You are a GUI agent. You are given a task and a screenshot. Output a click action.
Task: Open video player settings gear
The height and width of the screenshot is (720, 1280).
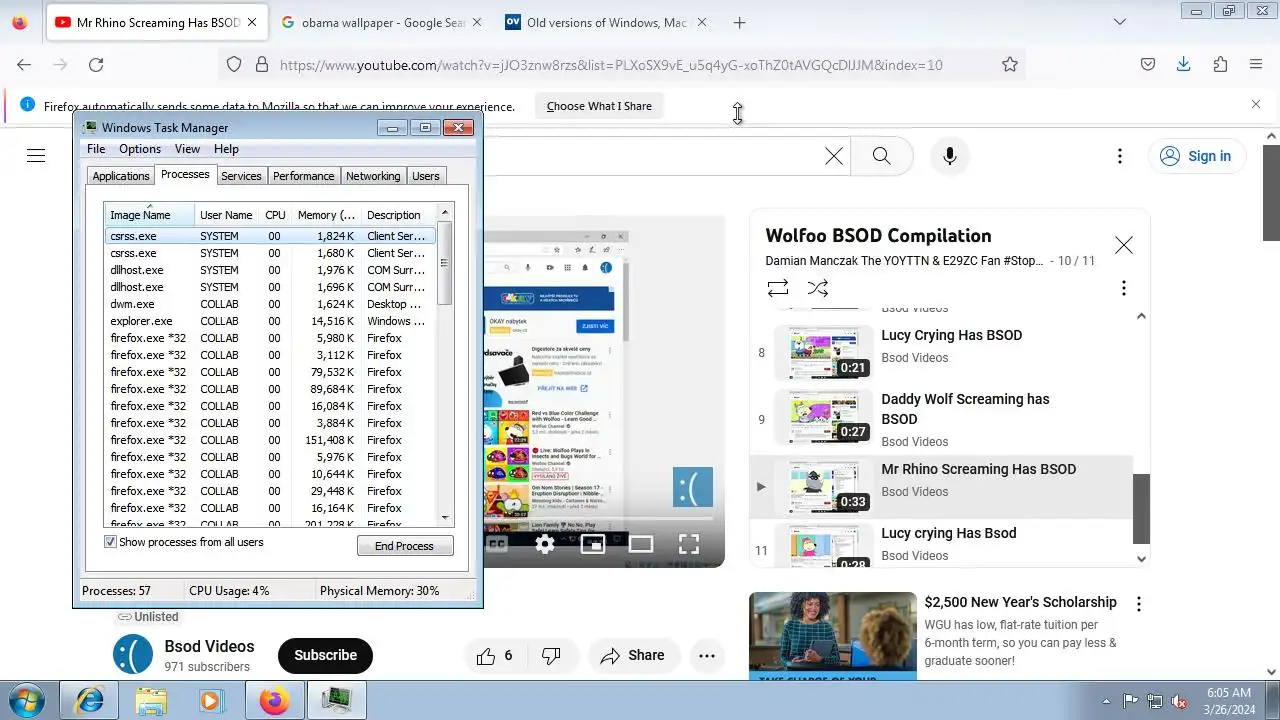[545, 544]
